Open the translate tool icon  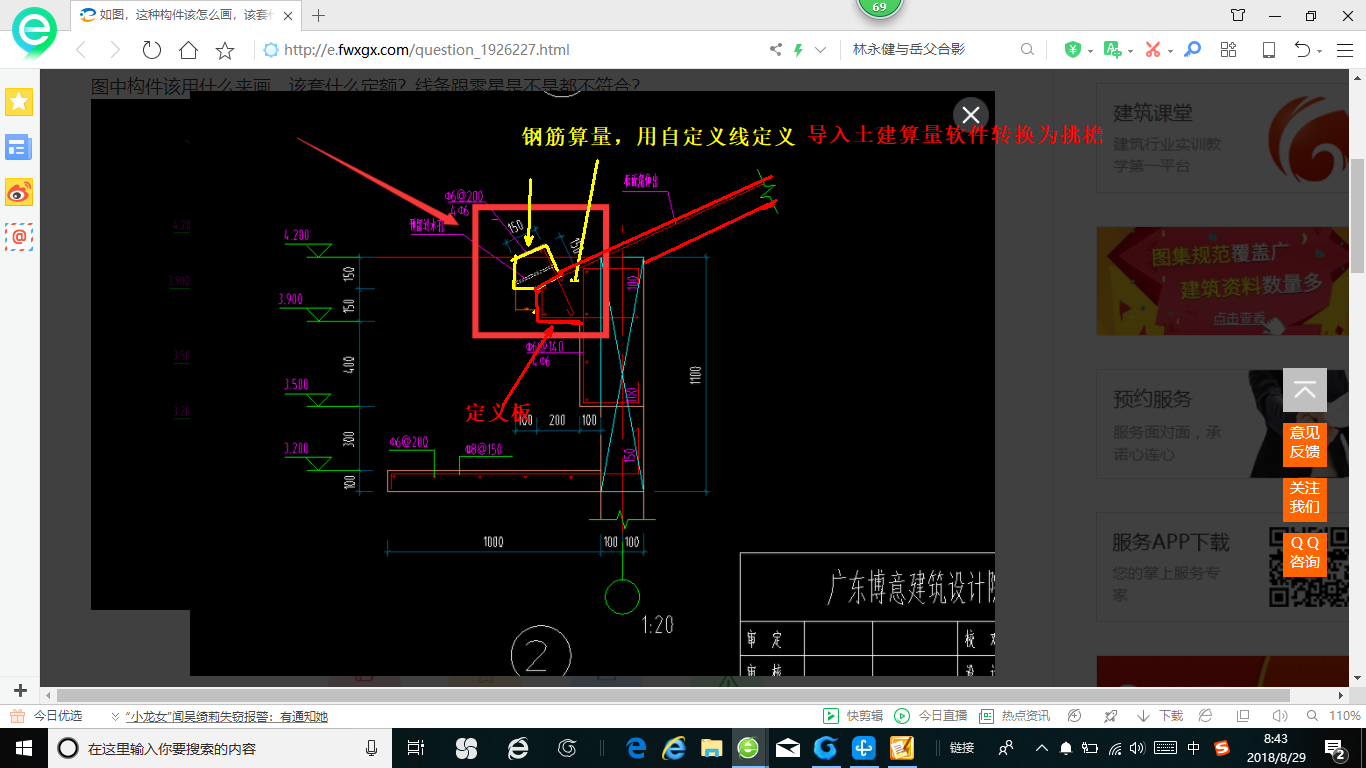1112,49
